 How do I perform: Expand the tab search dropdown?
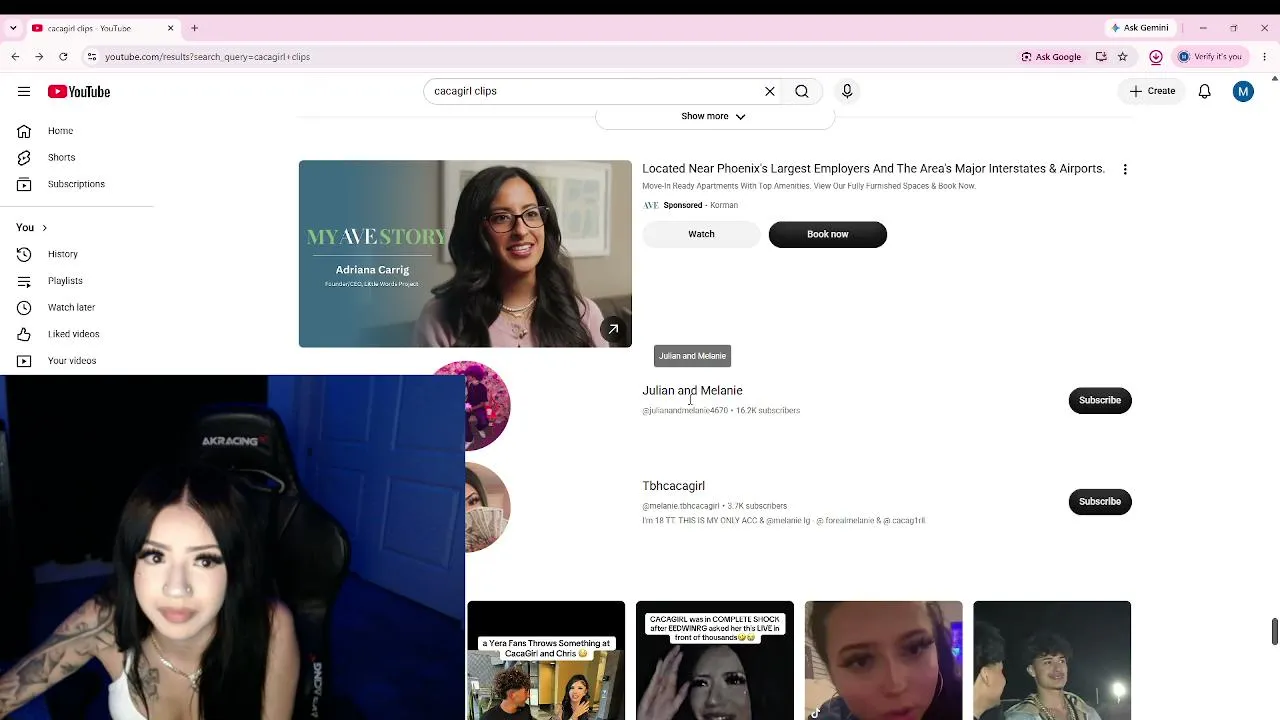coord(13,28)
